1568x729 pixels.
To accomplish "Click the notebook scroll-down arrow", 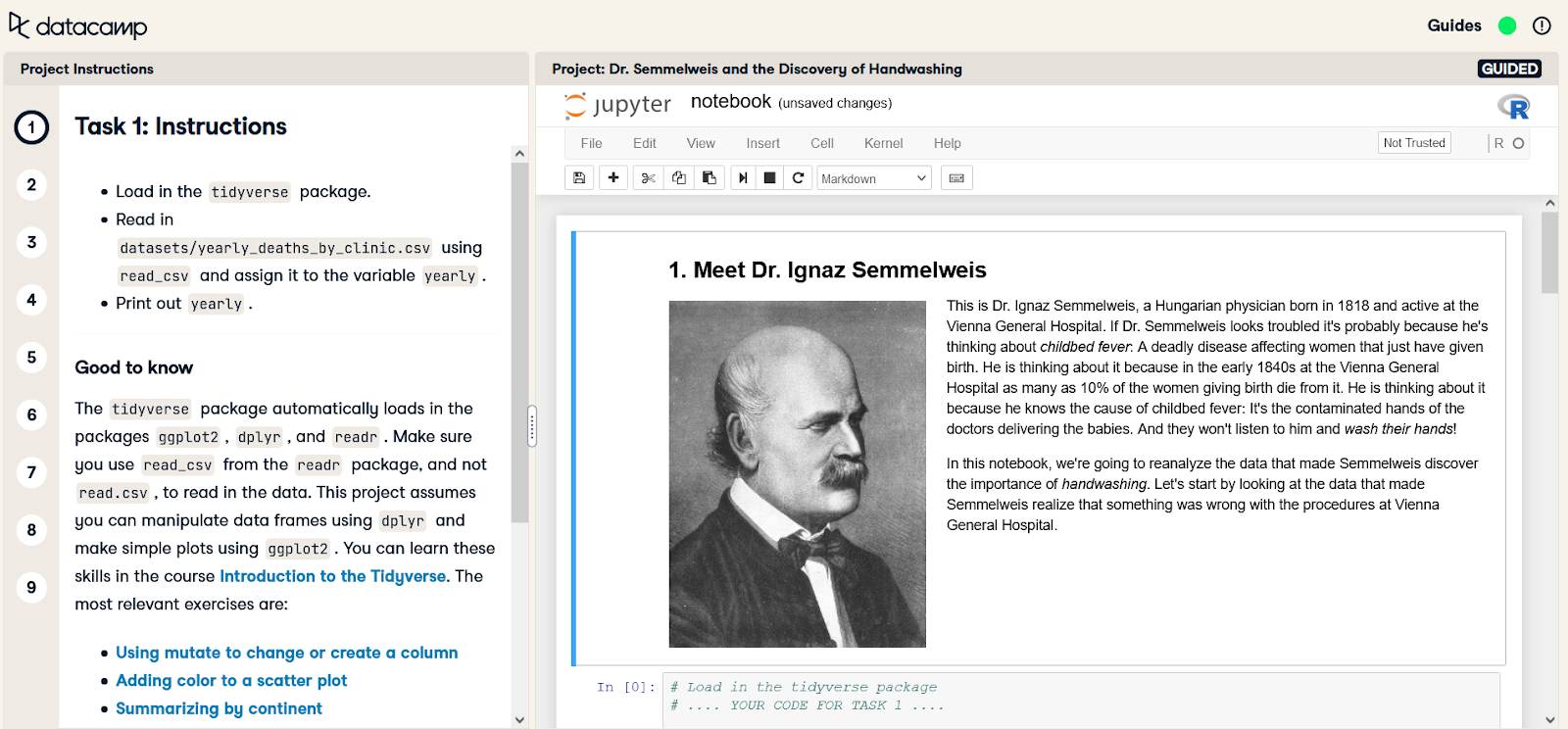I will [1549, 720].
